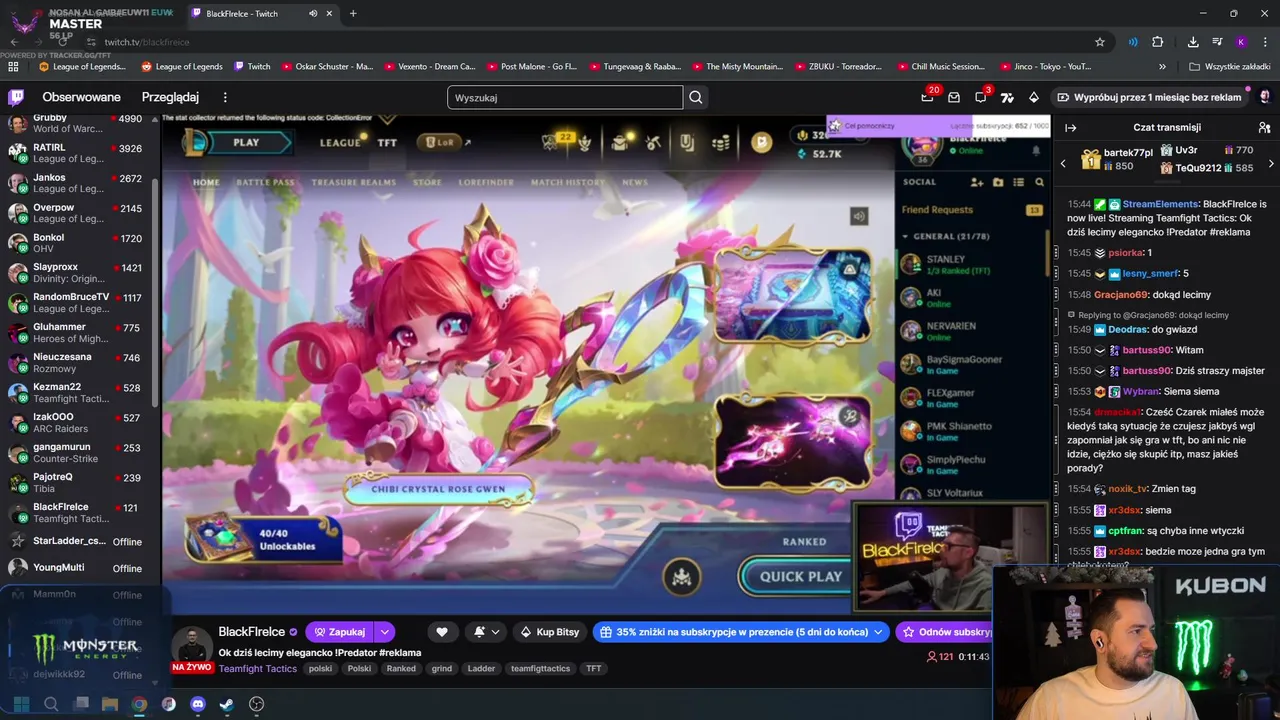Click the noxik_tv username in chat
This screenshot has height=720, width=1280.
click(x=1128, y=489)
